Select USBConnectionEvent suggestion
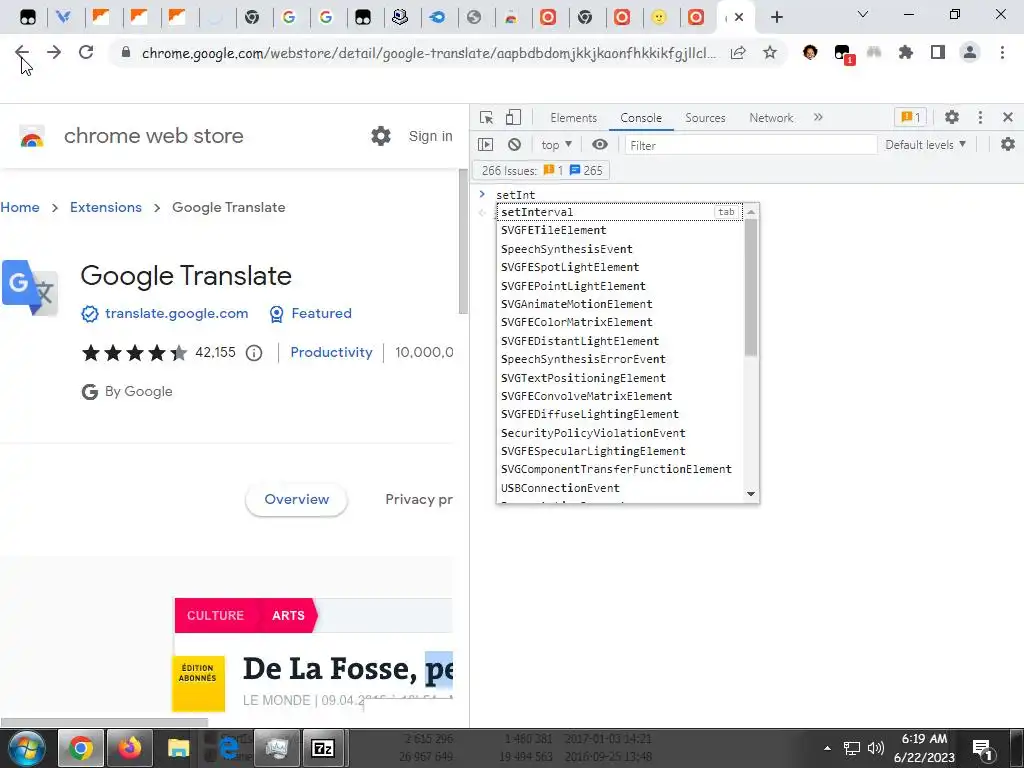This screenshot has height=768, width=1024. (620, 488)
